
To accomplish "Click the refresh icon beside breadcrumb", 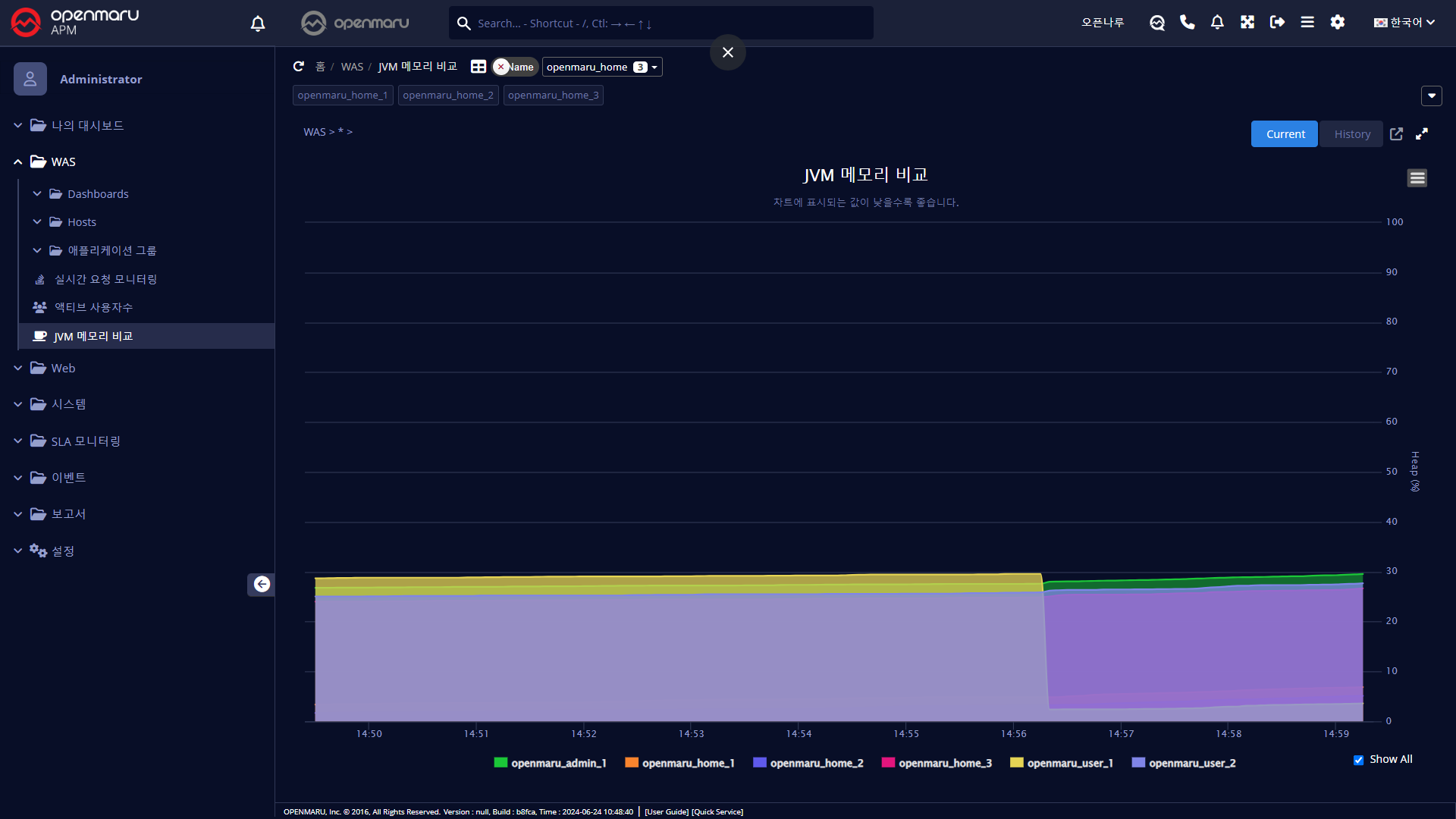I will coord(299,67).
